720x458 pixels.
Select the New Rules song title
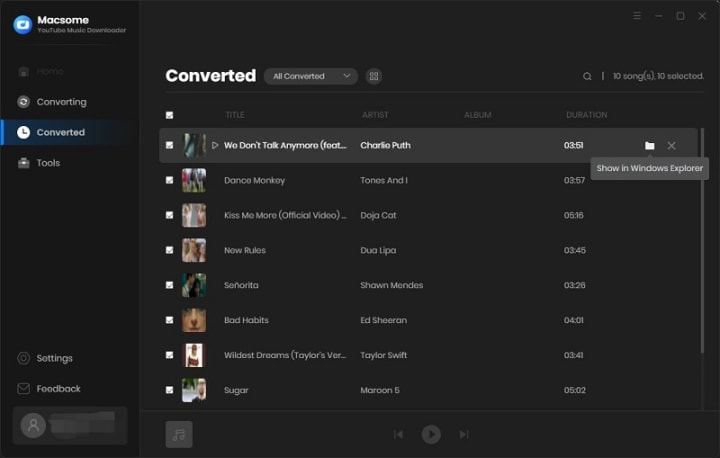pos(245,250)
